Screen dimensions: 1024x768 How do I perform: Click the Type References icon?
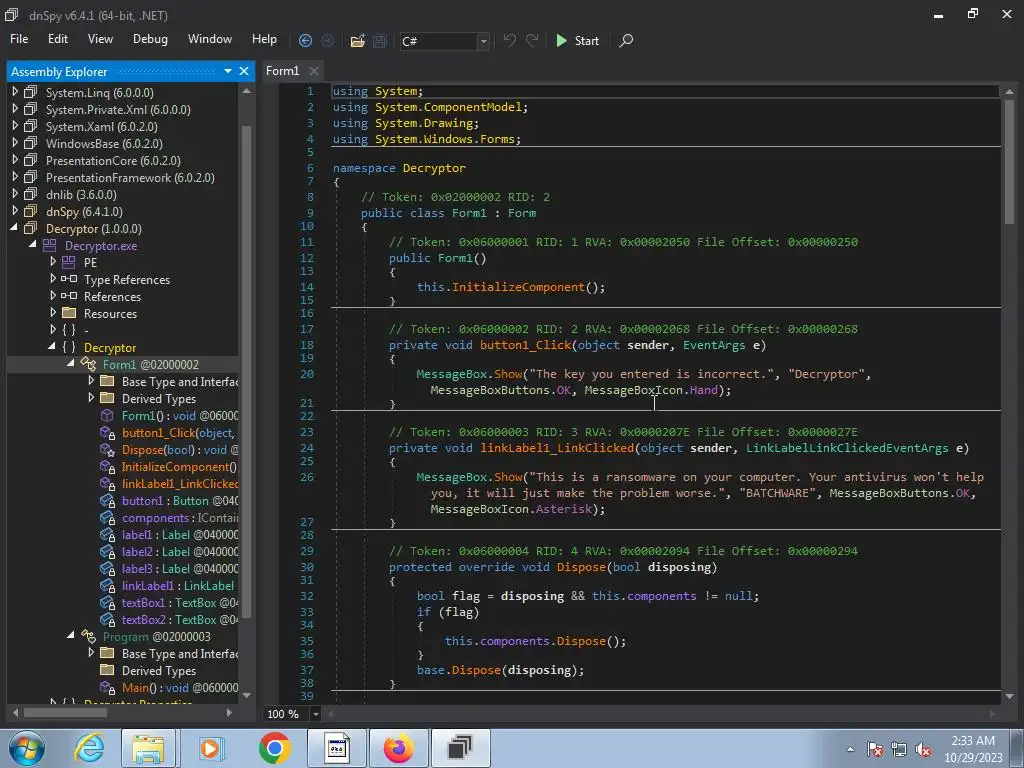pyautogui.click(x=69, y=279)
